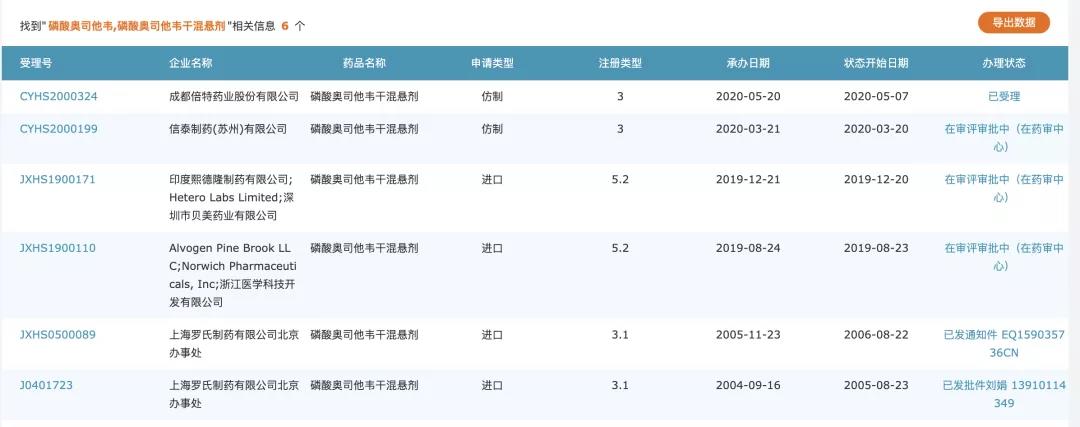
Task: Click the 受理号 column header
Action: point(36,63)
